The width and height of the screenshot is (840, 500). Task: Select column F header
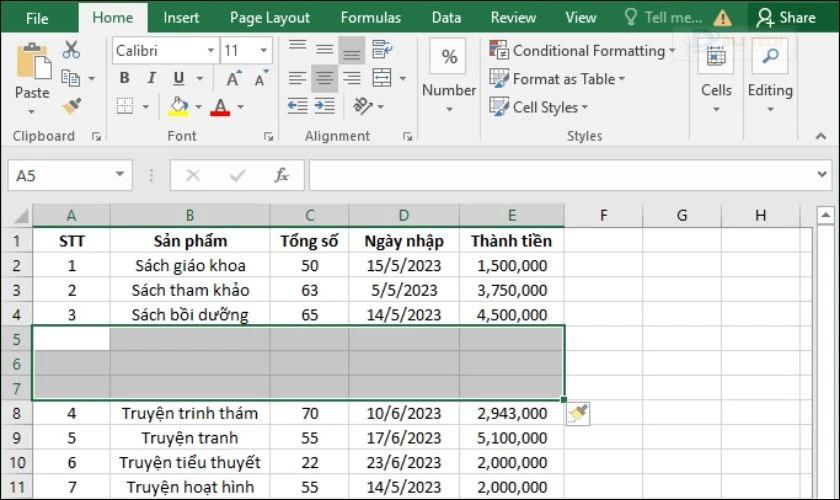click(x=603, y=215)
